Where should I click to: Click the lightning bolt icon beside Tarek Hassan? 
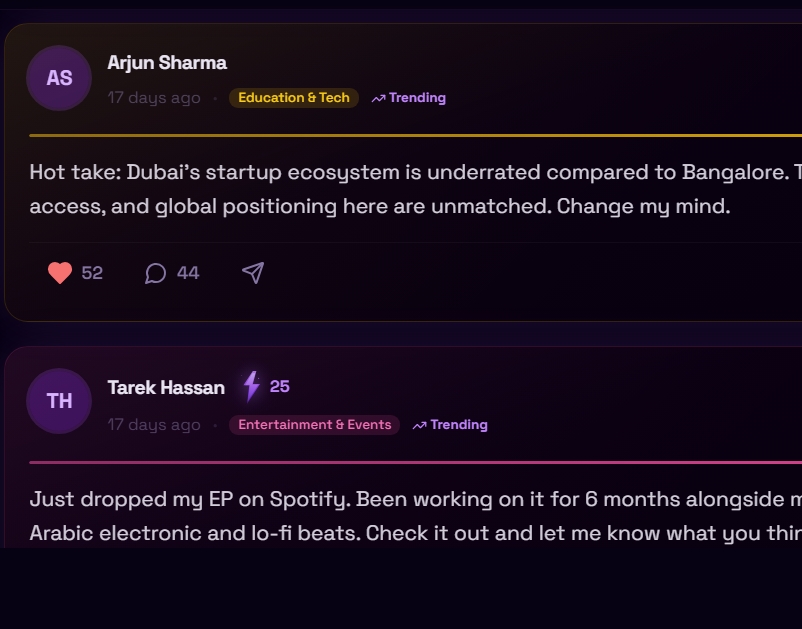251,386
